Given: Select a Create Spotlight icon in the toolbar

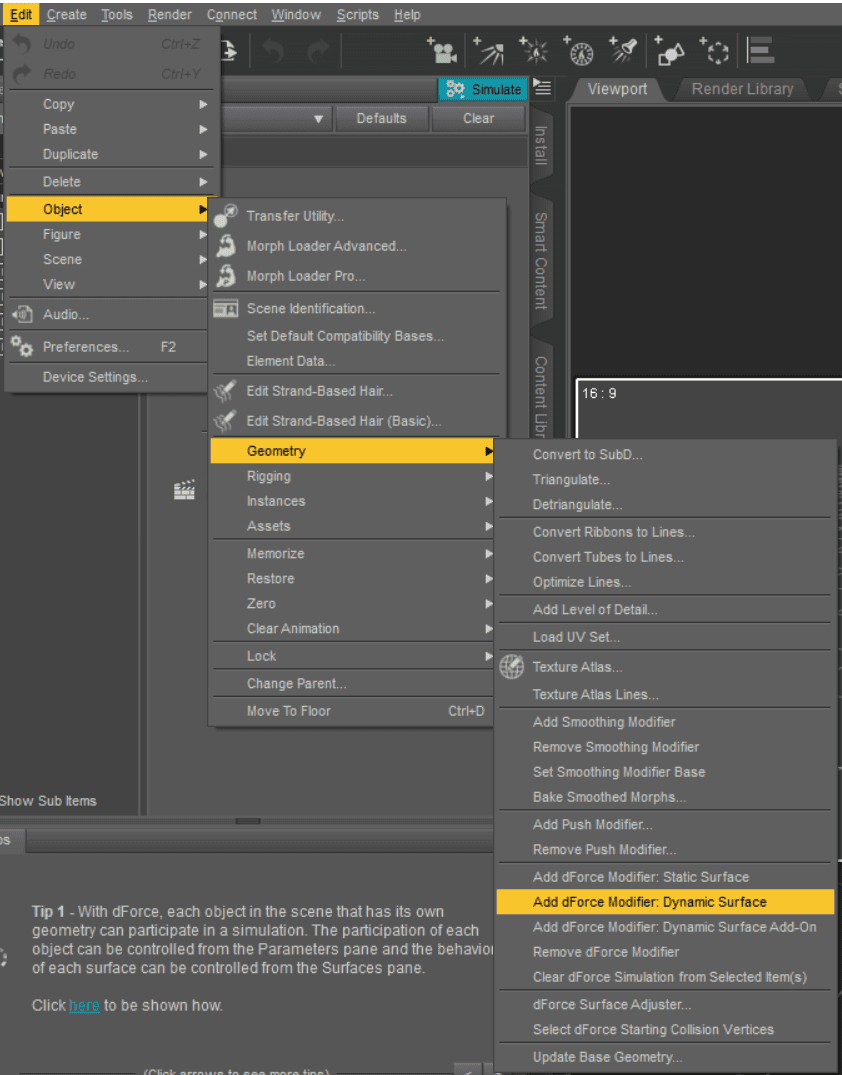Looking at the screenshot, I should (x=625, y=50).
